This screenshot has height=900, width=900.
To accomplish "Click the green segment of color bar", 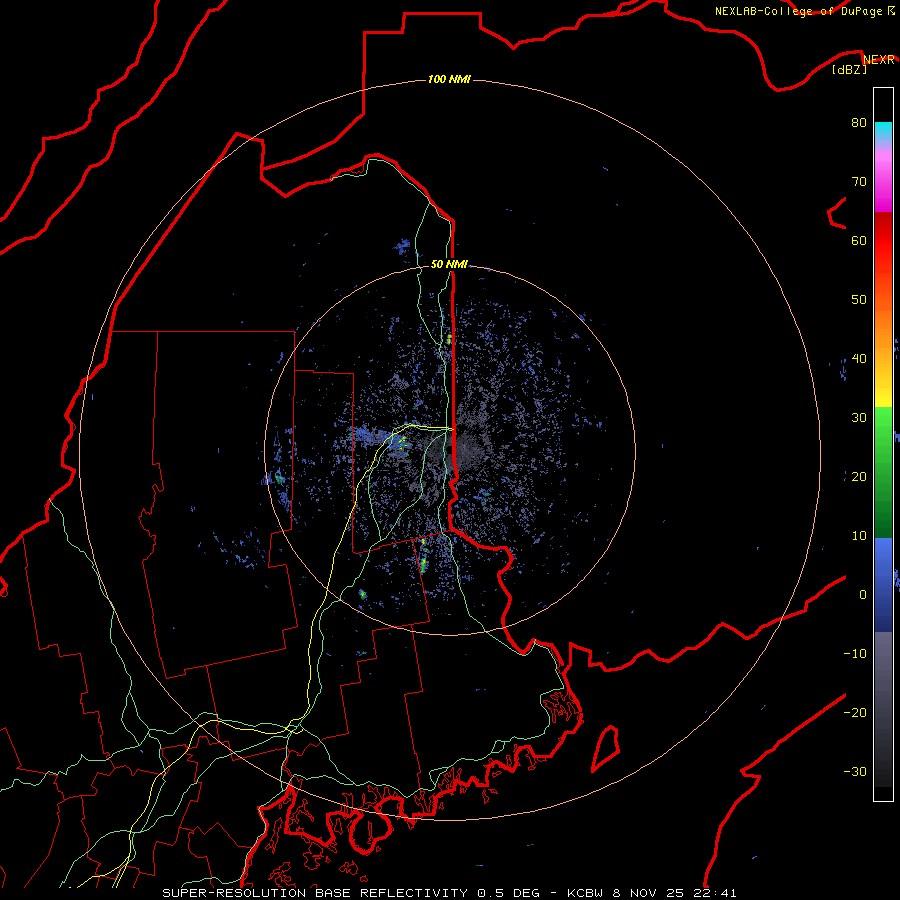I will coord(883,472).
